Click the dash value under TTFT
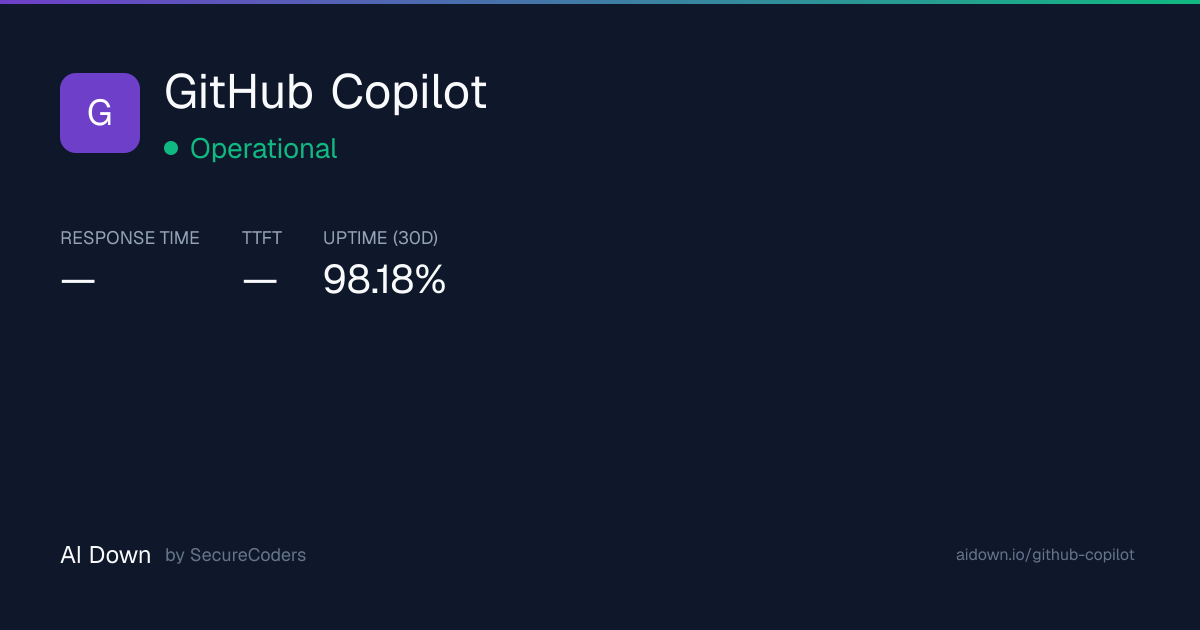 [x=259, y=281]
